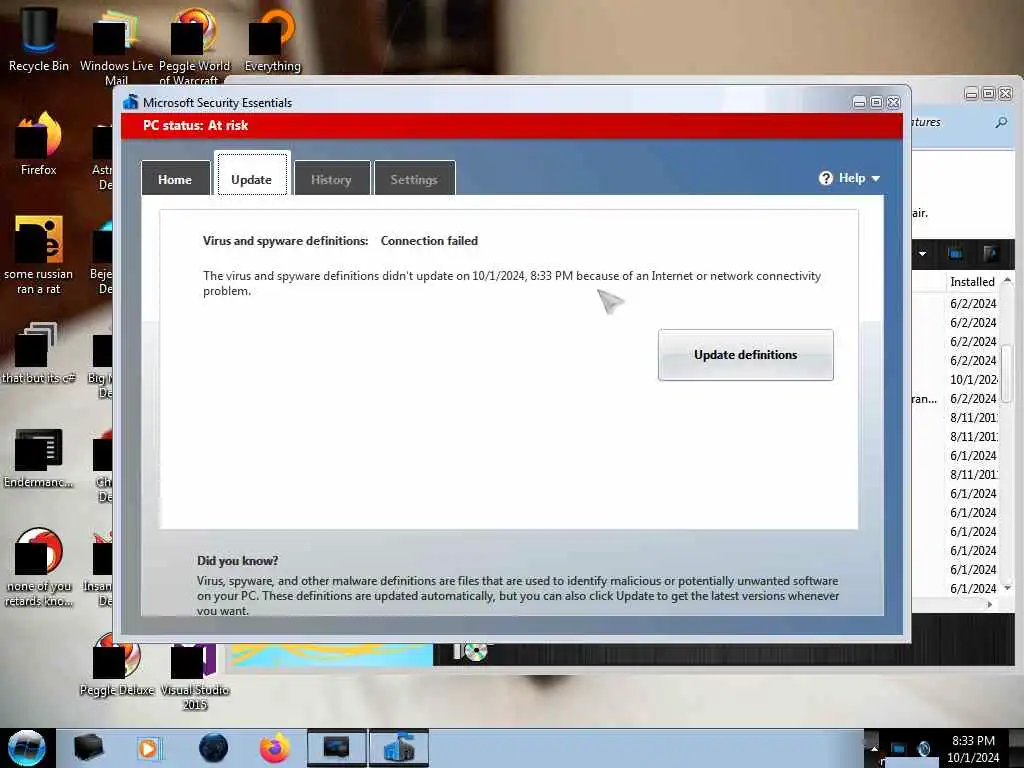Show hidden system tray icons
This screenshot has width=1024, height=768.
coord(874,748)
